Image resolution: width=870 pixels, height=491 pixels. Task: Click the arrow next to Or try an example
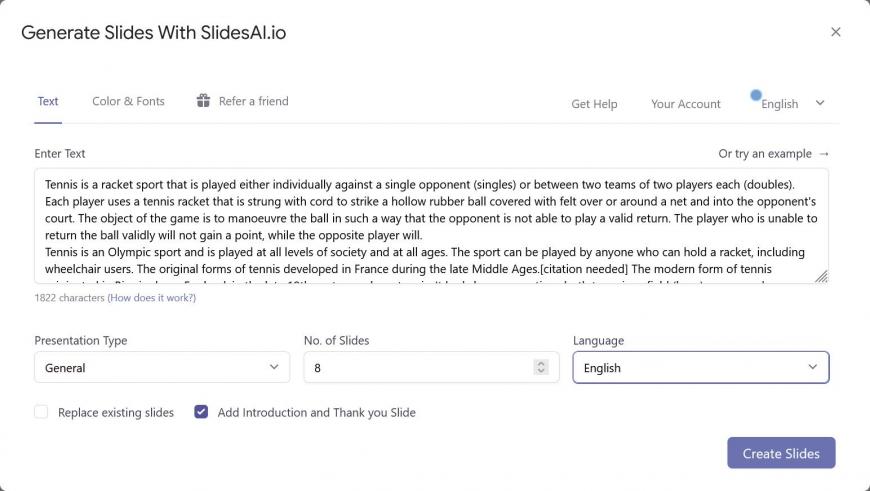coord(823,154)
